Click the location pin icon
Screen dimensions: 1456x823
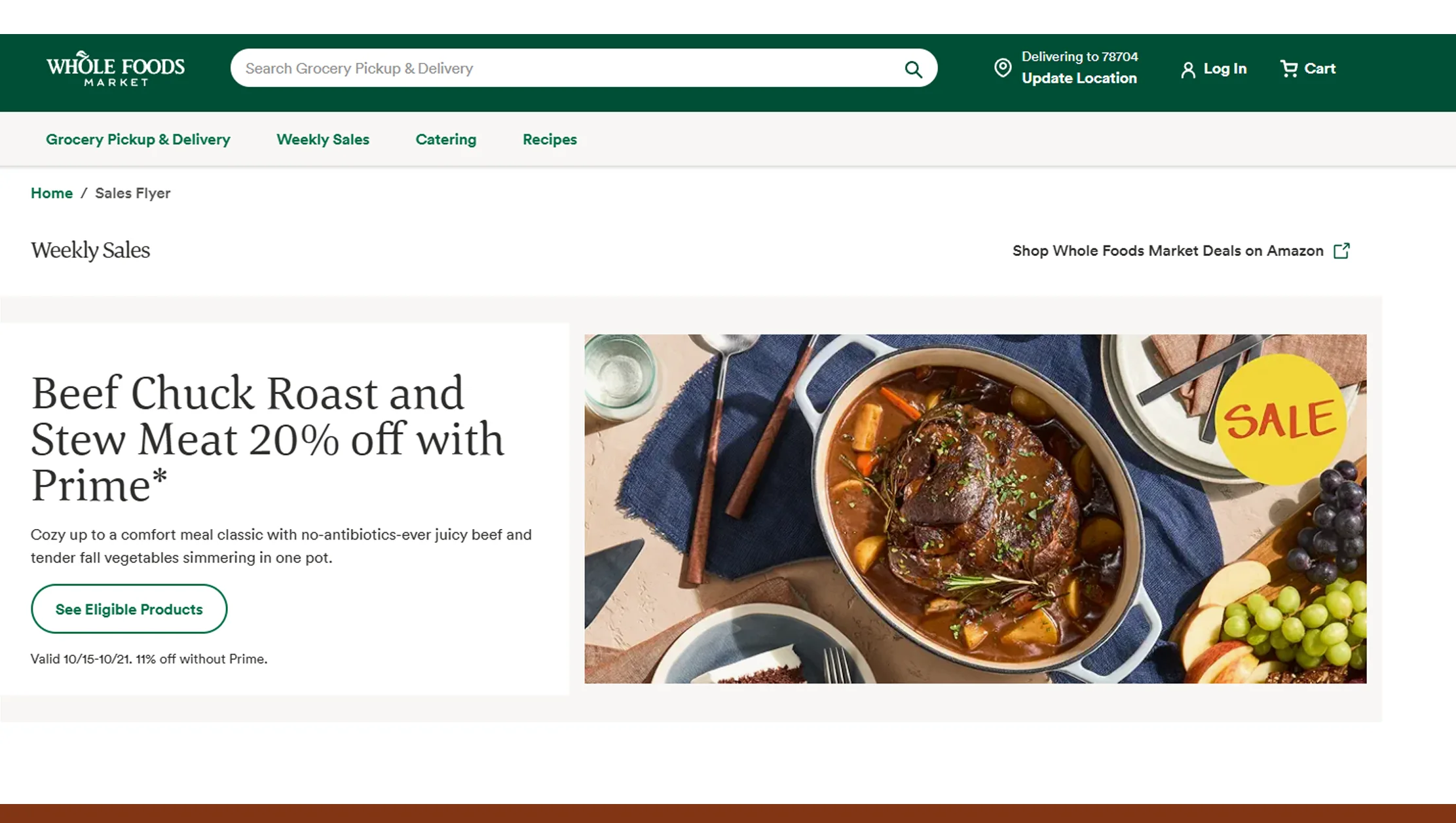pos(1002,67)
